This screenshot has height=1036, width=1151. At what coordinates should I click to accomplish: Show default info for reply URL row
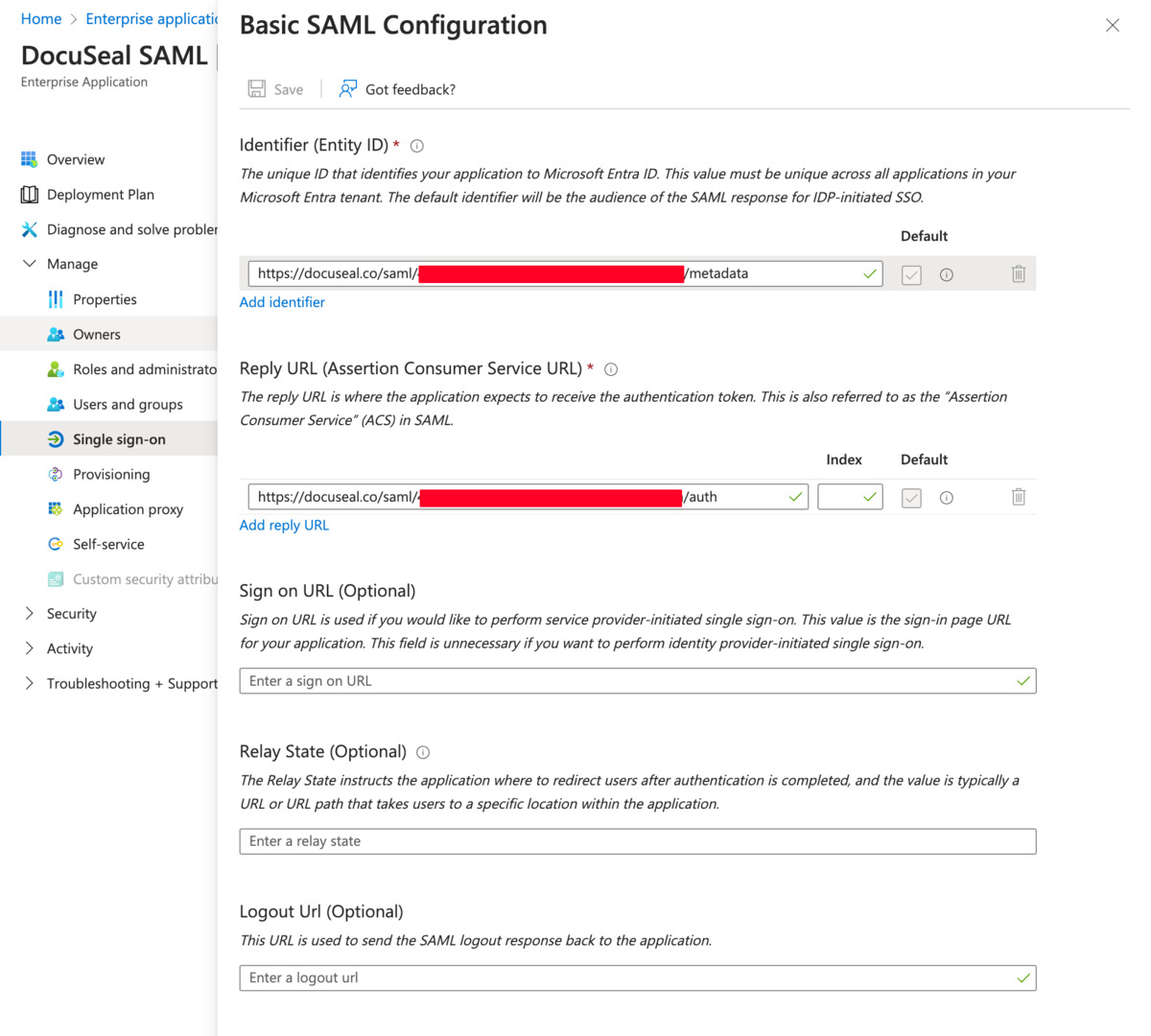(x=947, y=498)
